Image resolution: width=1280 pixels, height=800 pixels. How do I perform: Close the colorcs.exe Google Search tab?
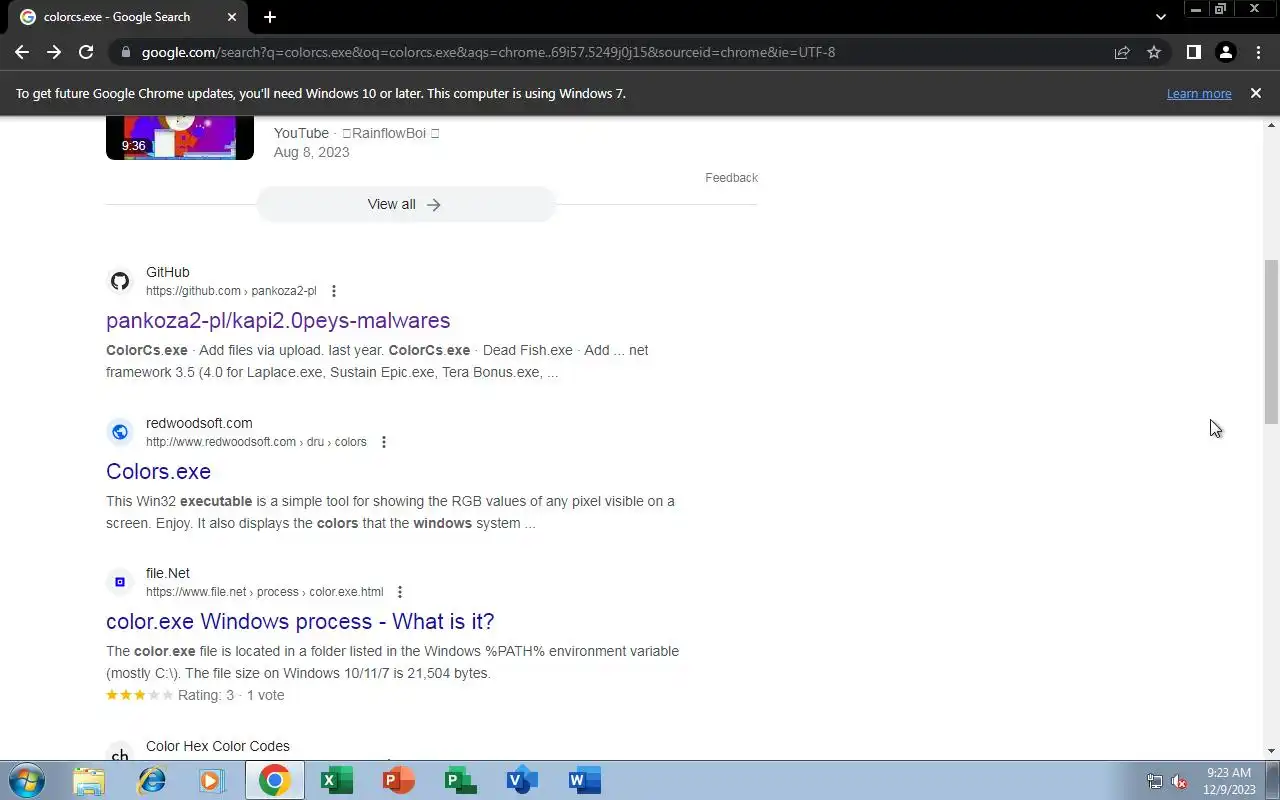[x=232, y=17]
